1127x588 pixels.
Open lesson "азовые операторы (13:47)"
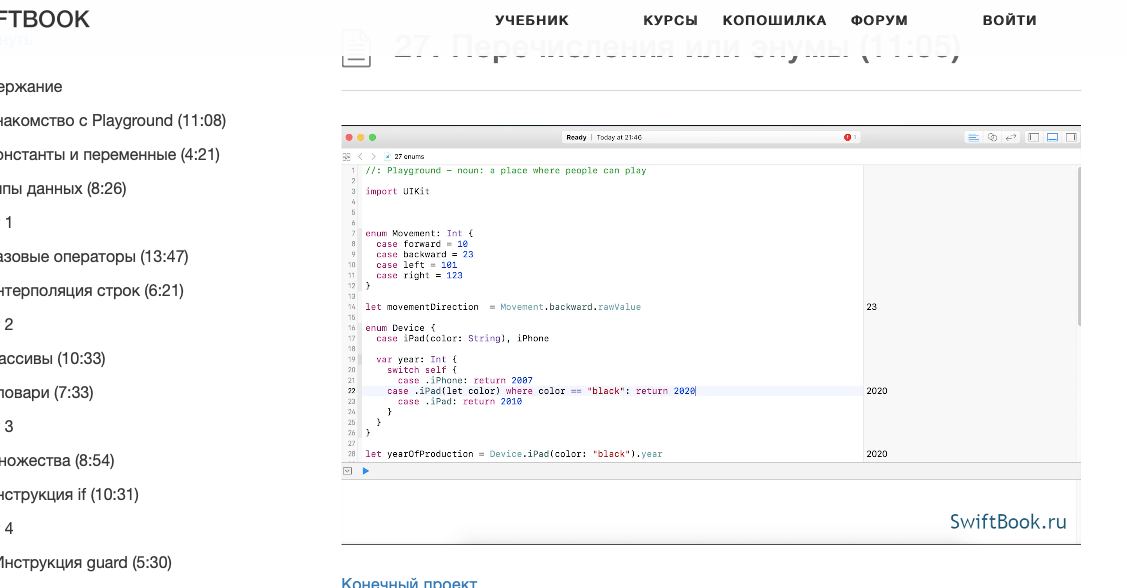[x=94, y=257]
